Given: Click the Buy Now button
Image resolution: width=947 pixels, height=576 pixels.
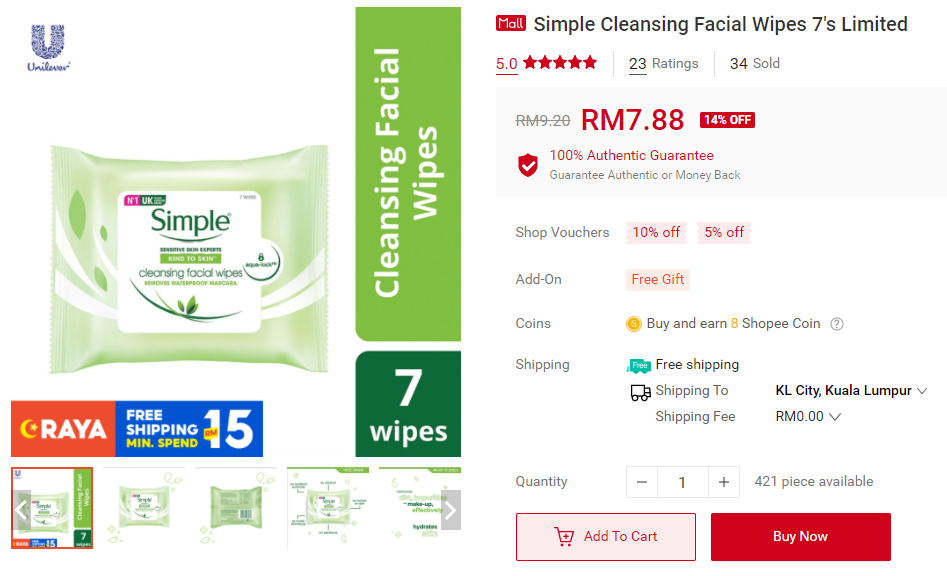Looking at the screenshot, I should [800, 537].
